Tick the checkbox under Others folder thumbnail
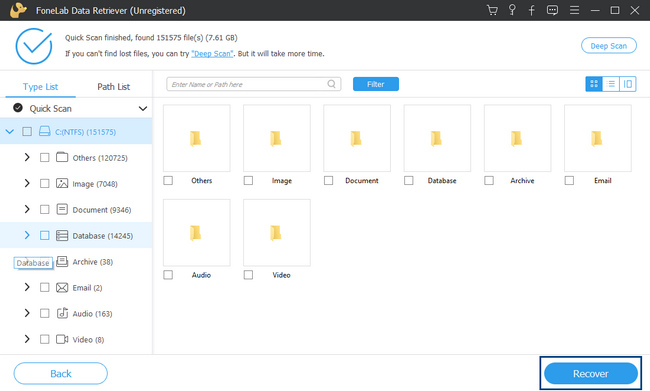650x391 pixels. (168, 180)
